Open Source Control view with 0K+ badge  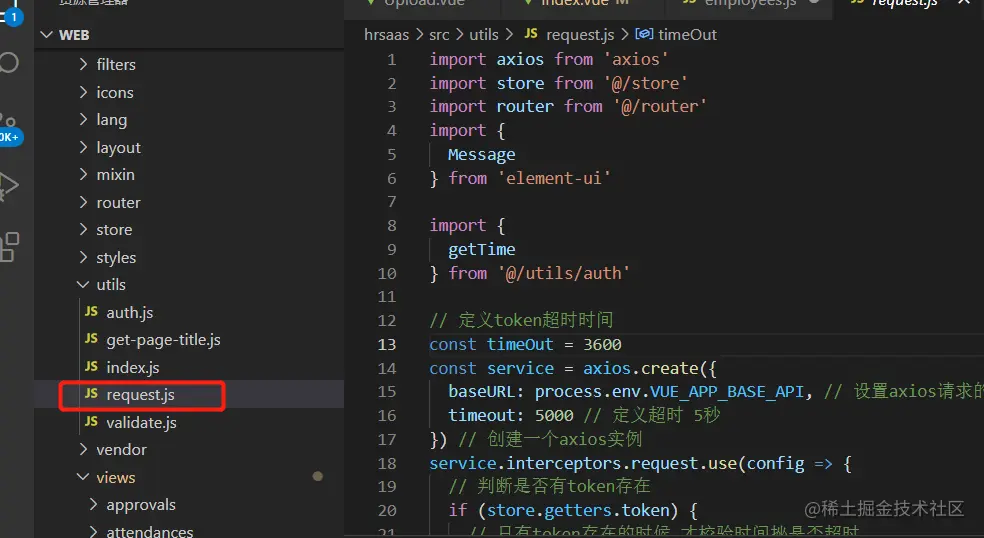[x=9, y=129]
